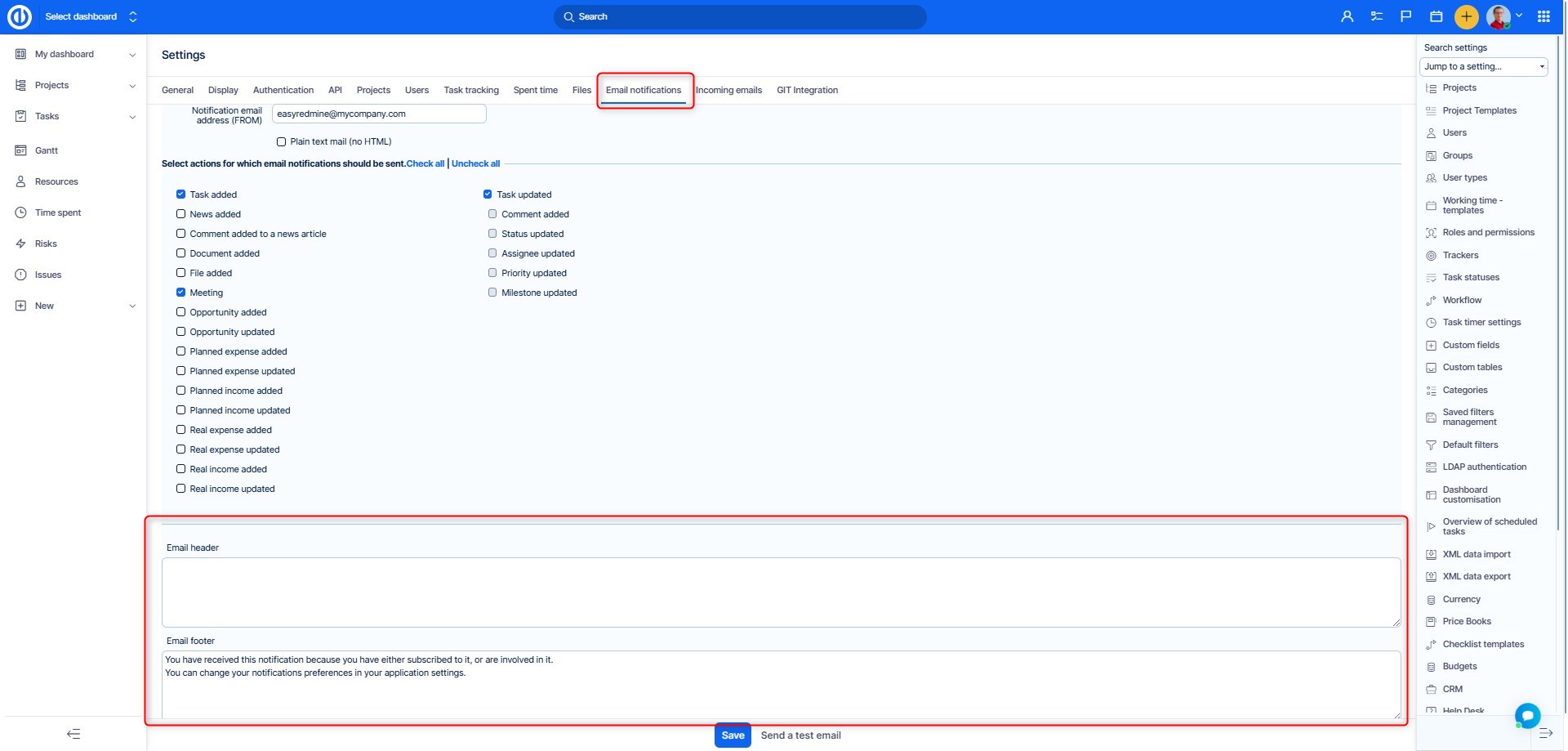This screenshot has height=751, width=1568.
Task: Click into the Email header text area
Action: (781, 592)
